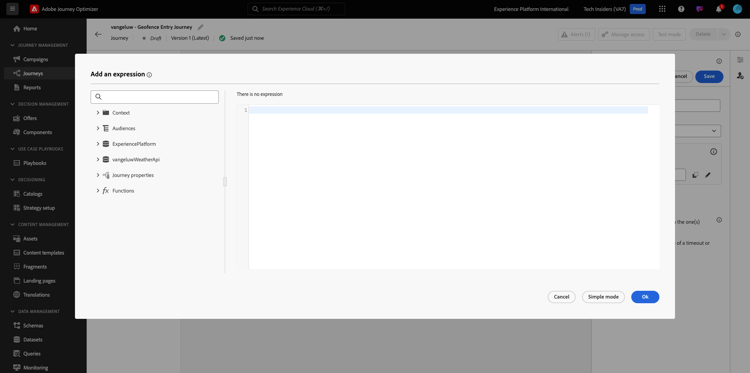Click the Reports icon in sidebar
Screen dimensions: 750x373
[17, 88]
